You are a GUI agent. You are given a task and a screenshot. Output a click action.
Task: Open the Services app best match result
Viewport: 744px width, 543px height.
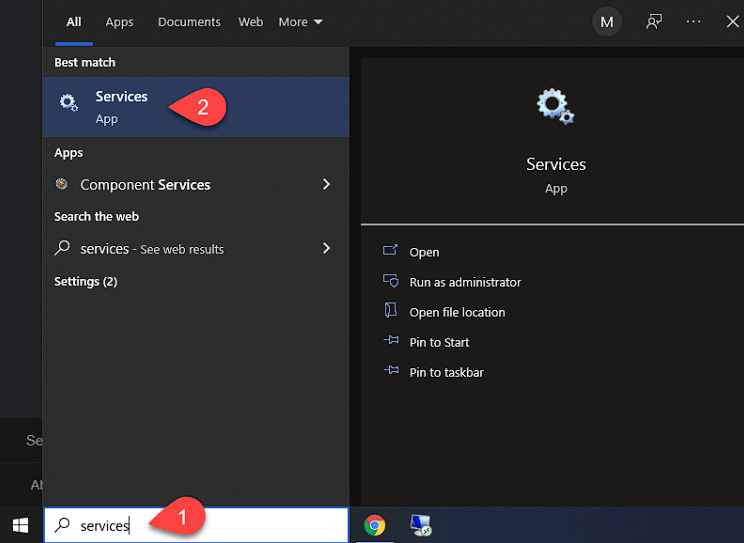pyautogui.click(x=121, y=106)
